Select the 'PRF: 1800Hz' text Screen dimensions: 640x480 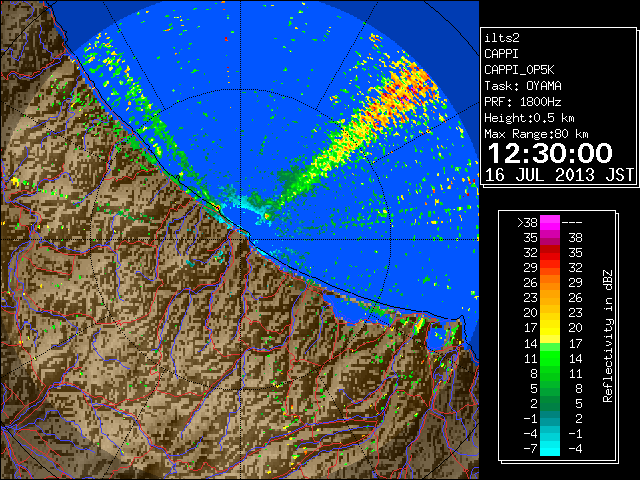pyautogui.click(x=523, y=102)
